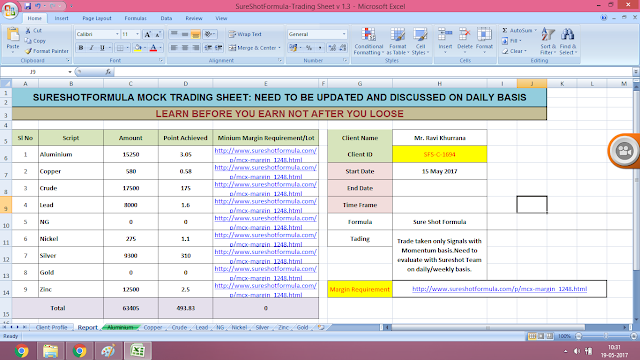Toggle Bold formatting
The image size is (640, 360).
(x=81, y=48)
